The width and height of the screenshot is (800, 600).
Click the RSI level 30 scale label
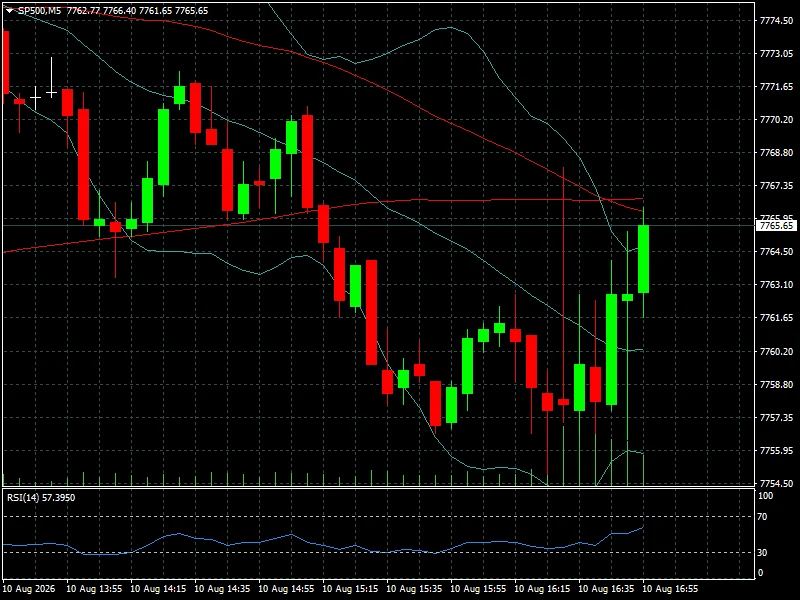tap(762, 553)
